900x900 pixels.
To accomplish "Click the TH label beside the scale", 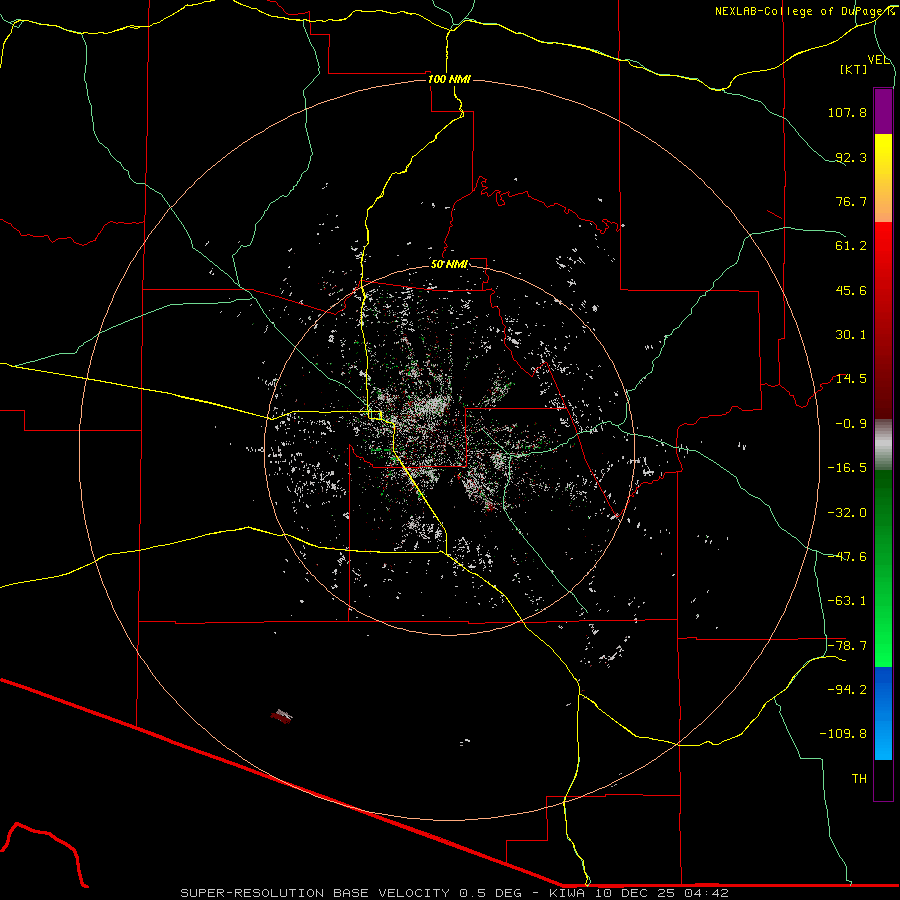I will 859,778.
